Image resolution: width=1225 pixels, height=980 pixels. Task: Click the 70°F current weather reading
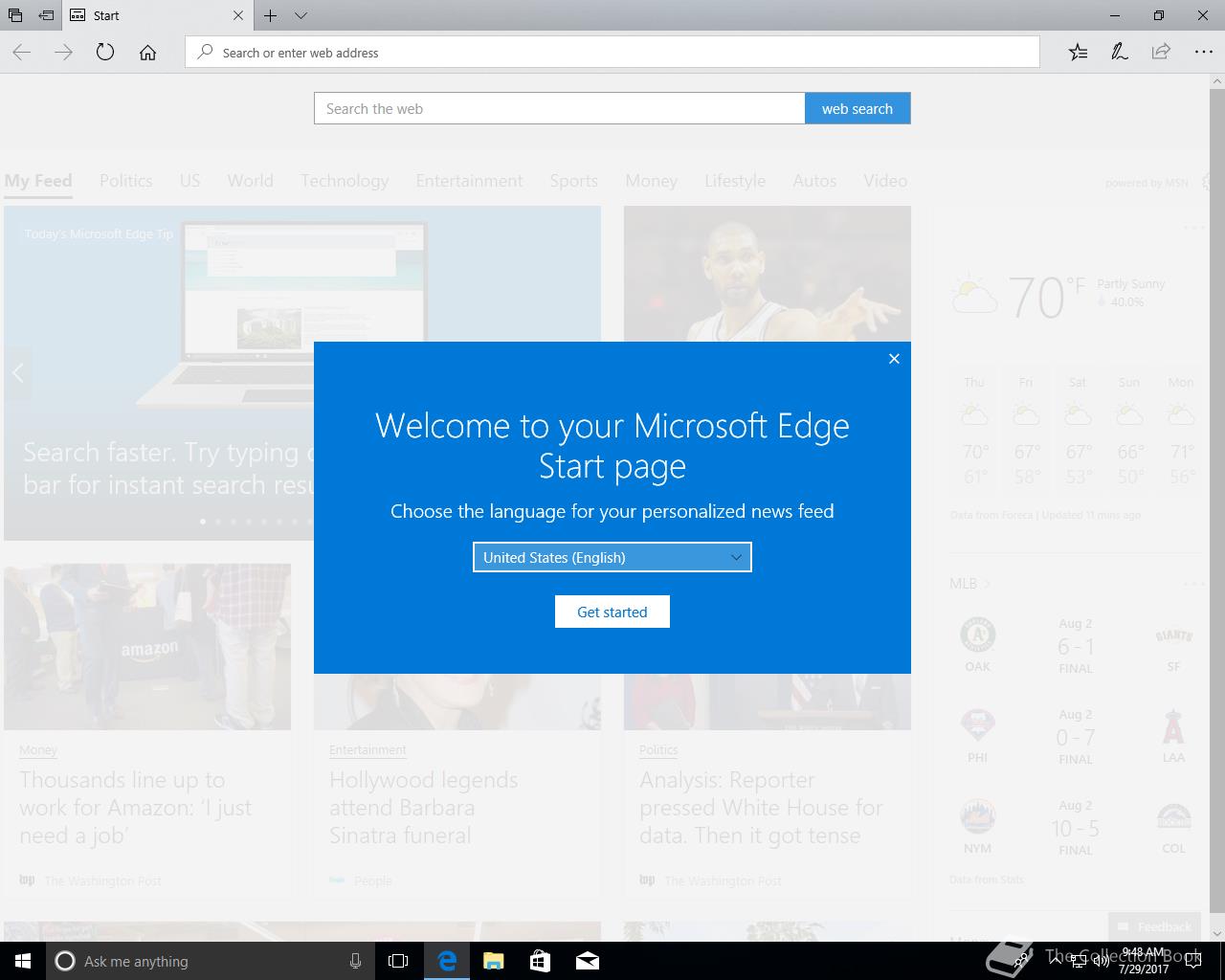click(1047, 297)
